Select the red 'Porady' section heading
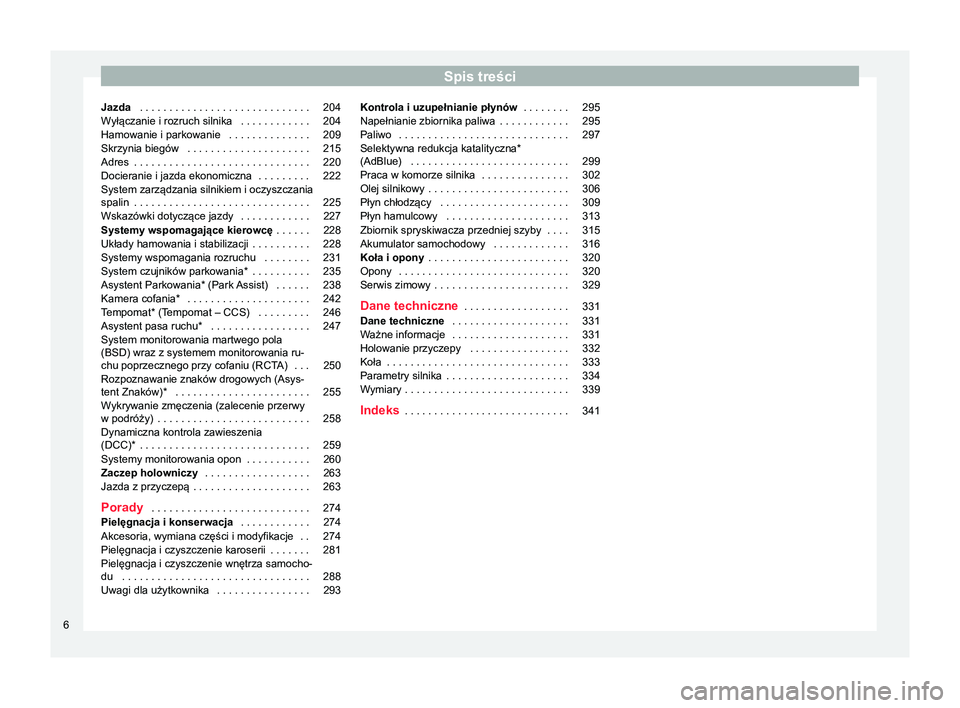960x708 pixels. [122, 507]
